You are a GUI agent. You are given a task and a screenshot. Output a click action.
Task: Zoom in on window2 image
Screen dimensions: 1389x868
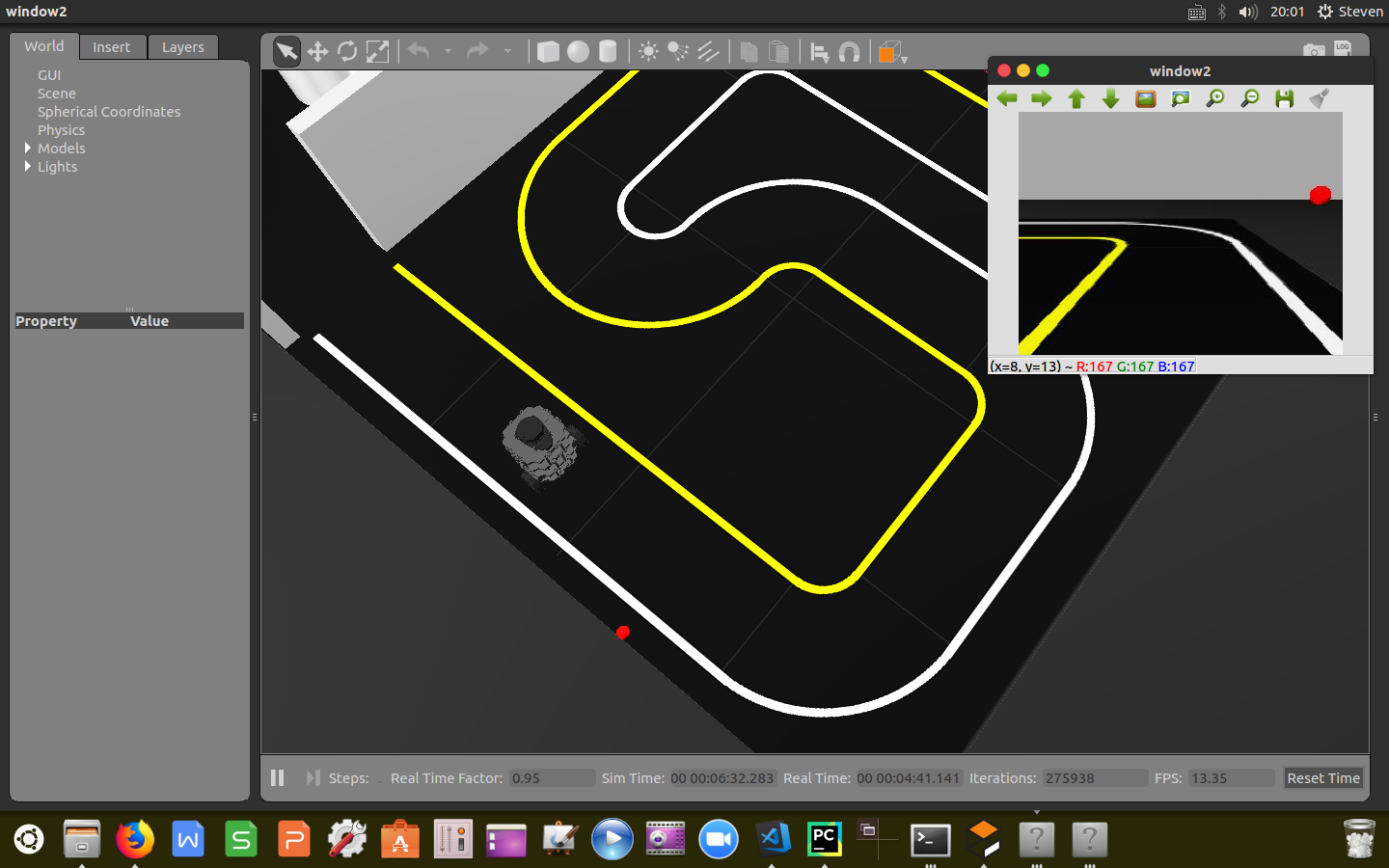[1215, 98]
